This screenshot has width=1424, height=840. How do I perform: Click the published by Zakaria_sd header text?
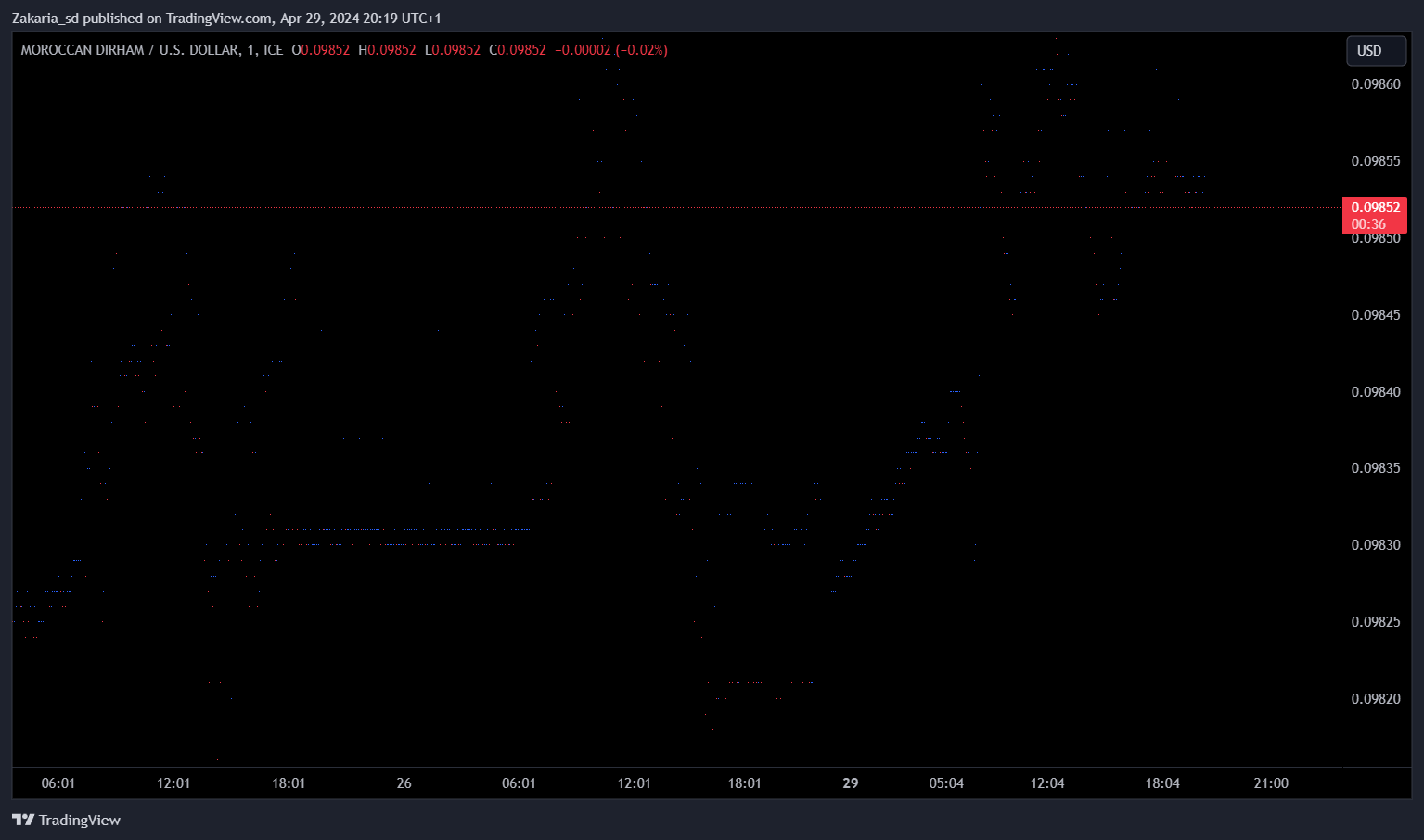point(226,19)
